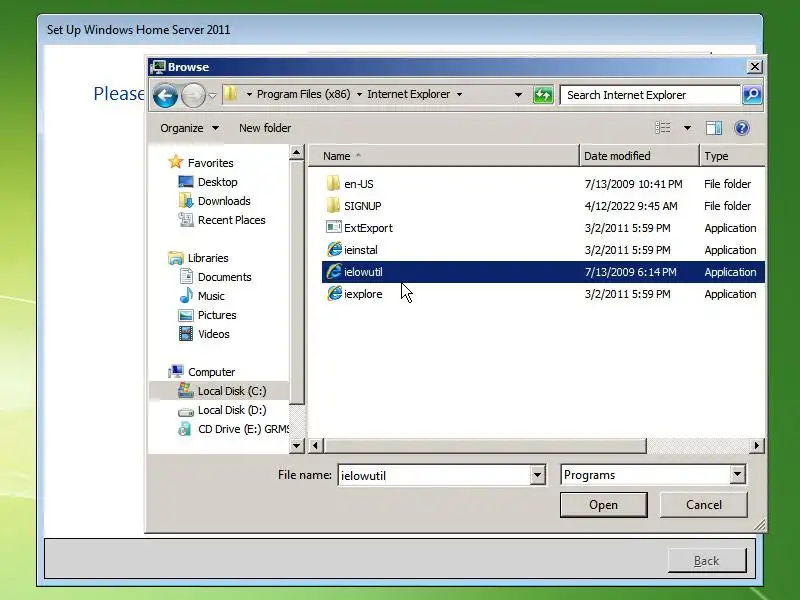
Task: Open the view options dropdown arrow
Action: pyautogui.click(x=687, y=128)
